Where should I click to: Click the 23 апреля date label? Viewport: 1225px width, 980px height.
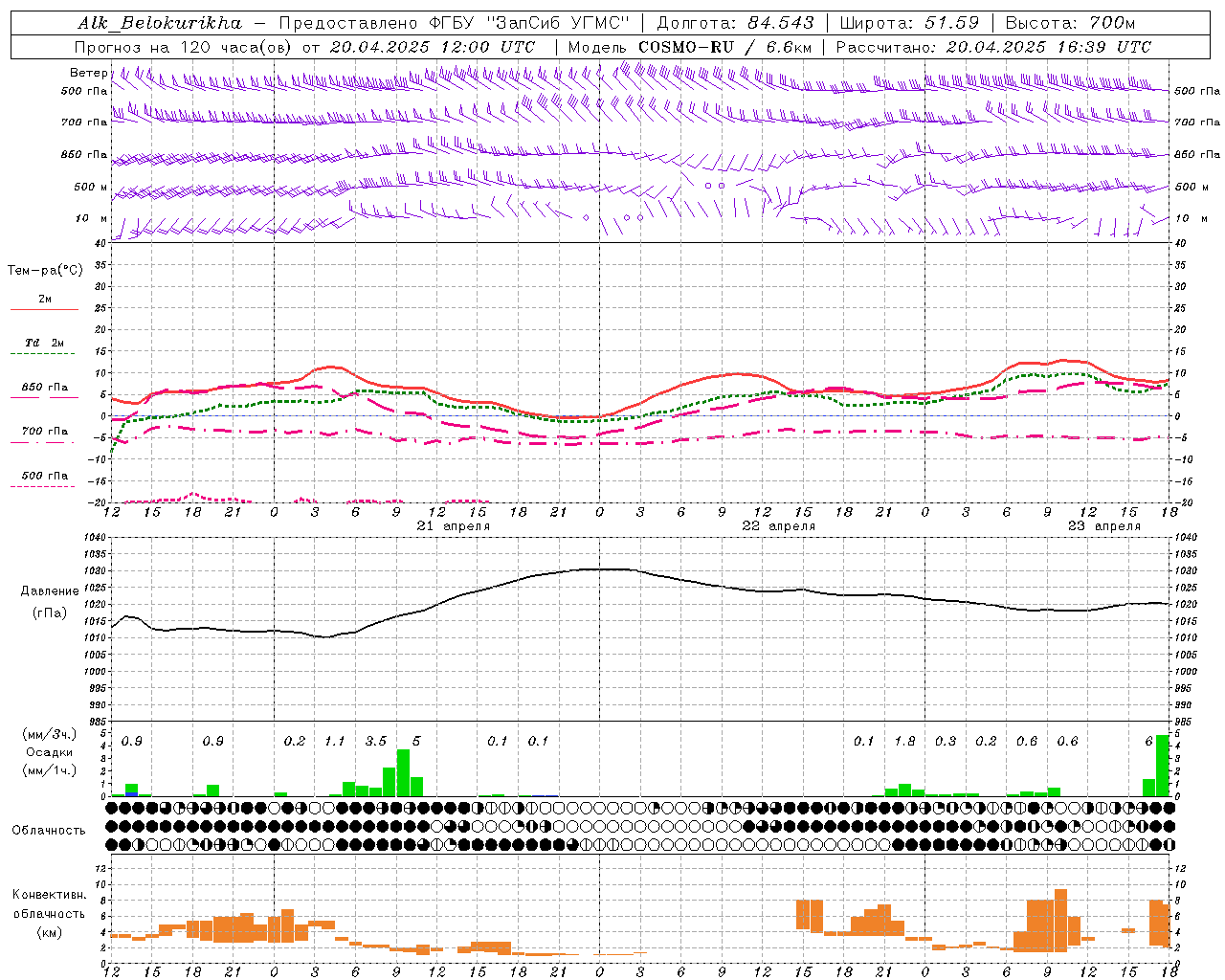(1104, 526)
